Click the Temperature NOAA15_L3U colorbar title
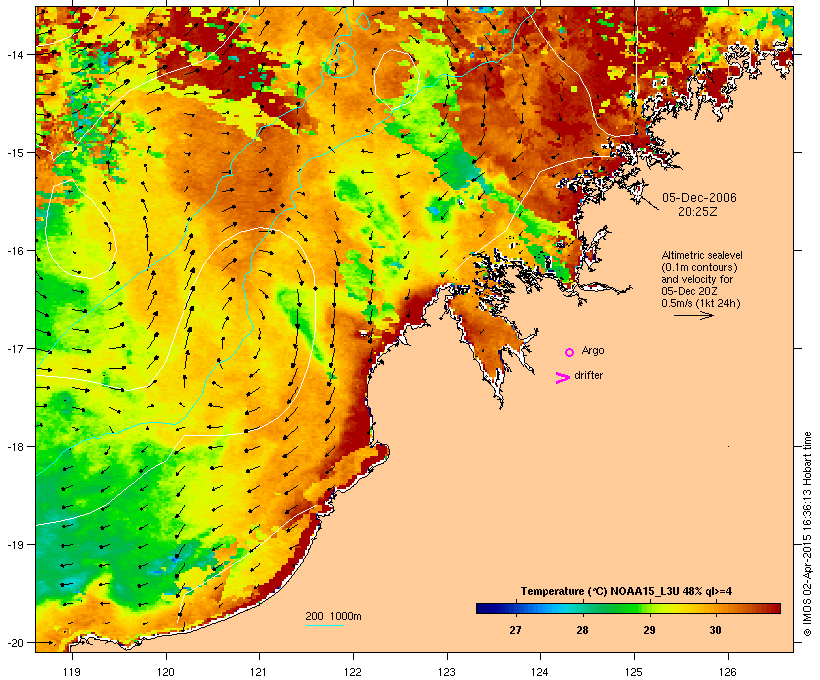Screen dimensions: 820x680 coord(626,591)
